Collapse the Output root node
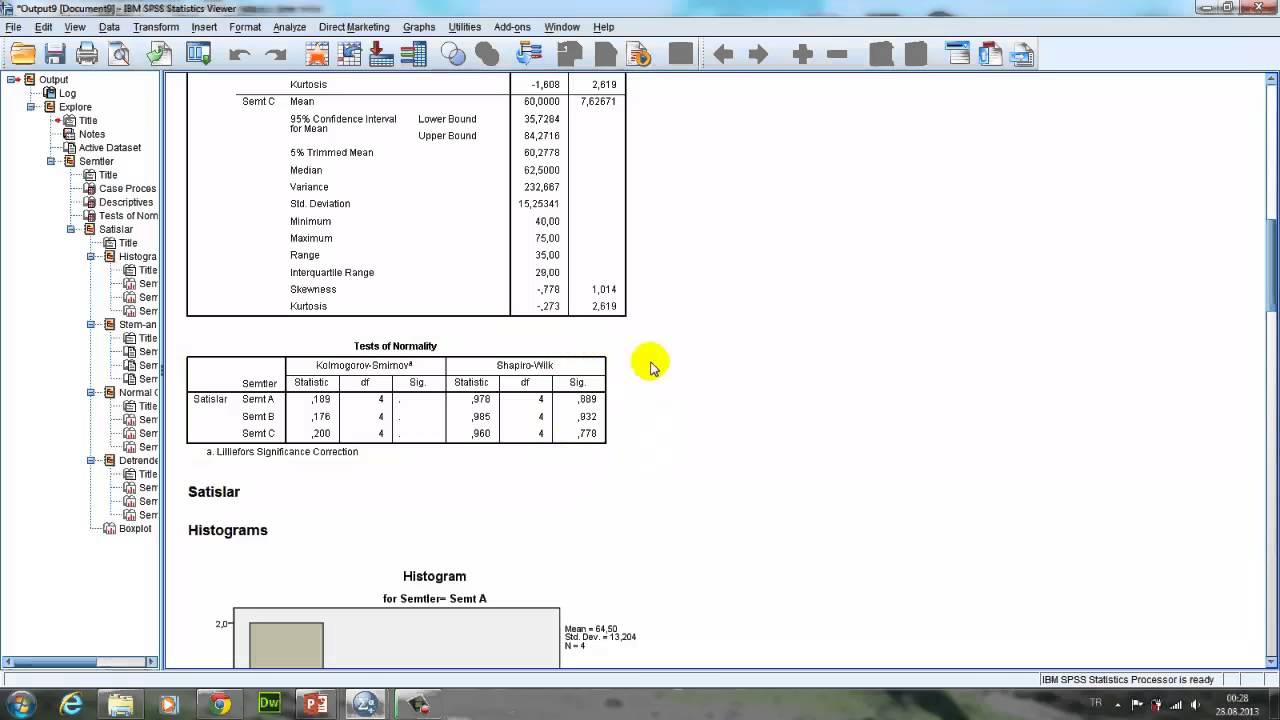 pos(11,80)
